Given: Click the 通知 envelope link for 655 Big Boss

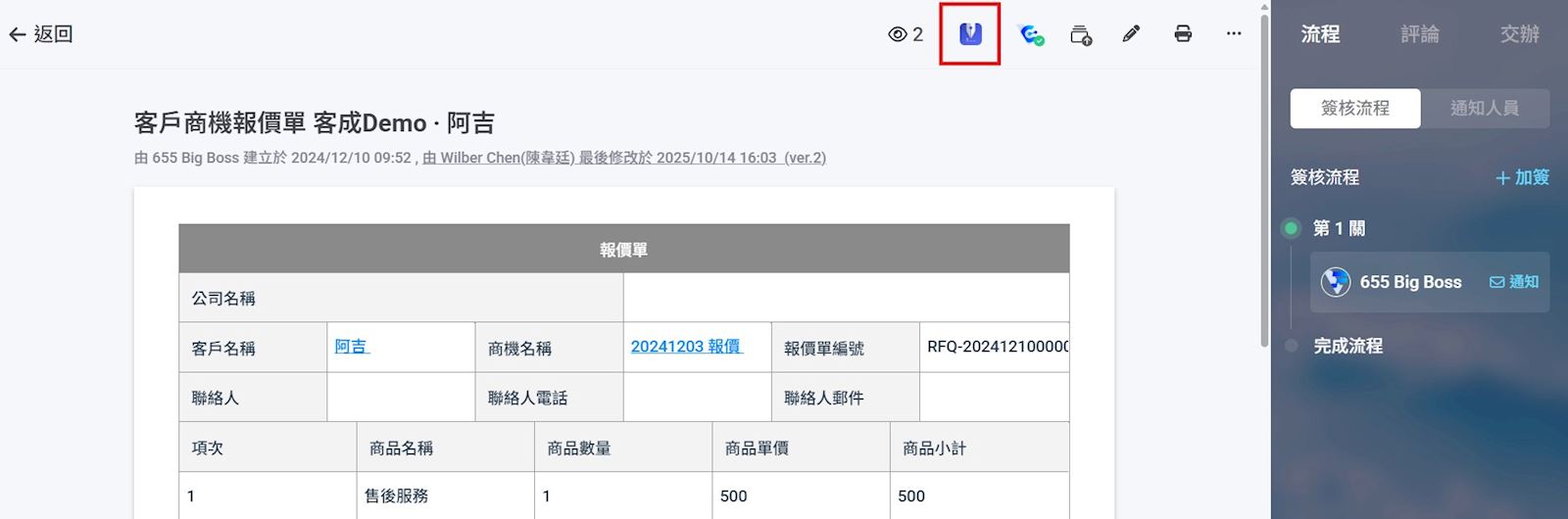Looking at the screenshot, I should (1514, 282).
